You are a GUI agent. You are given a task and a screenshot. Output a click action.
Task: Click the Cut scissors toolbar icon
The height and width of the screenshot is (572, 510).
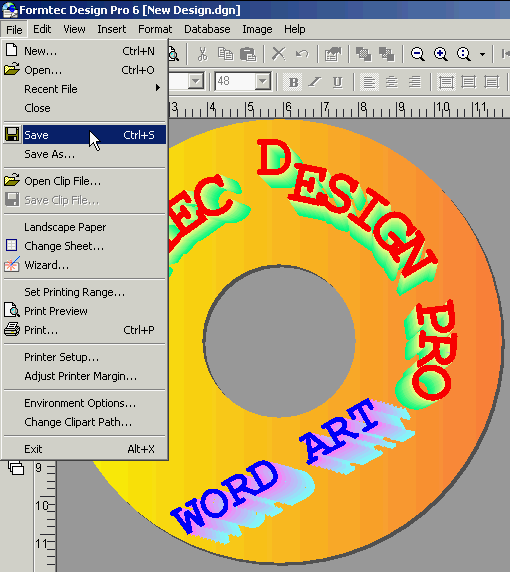pyautogui.click(x=202, y=54)
